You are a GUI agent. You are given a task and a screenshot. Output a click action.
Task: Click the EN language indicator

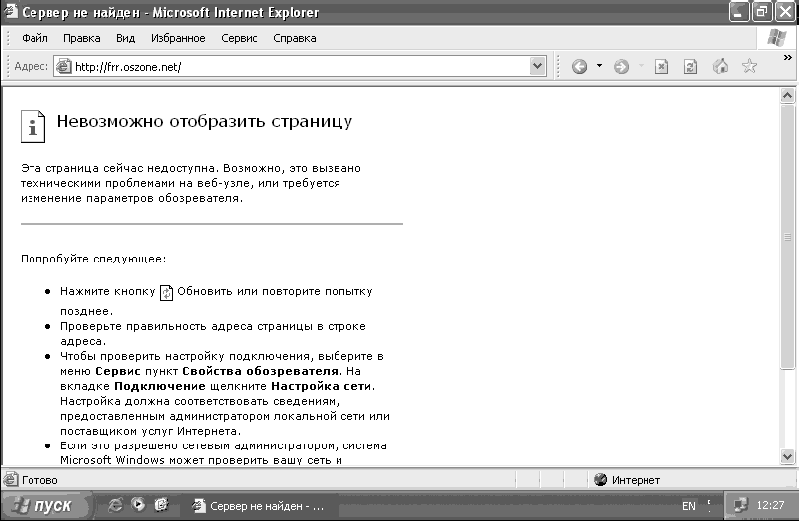(x=688, y=506)
